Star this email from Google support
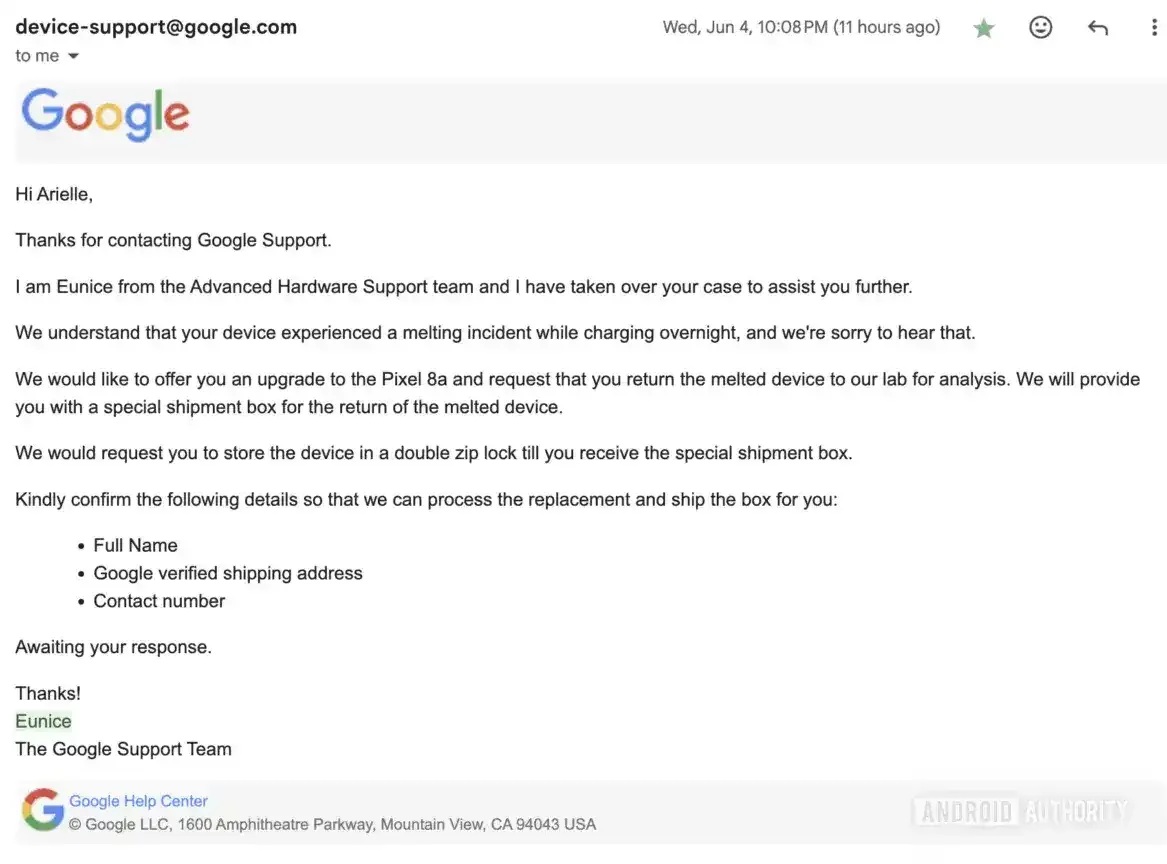 click(984, 29)
